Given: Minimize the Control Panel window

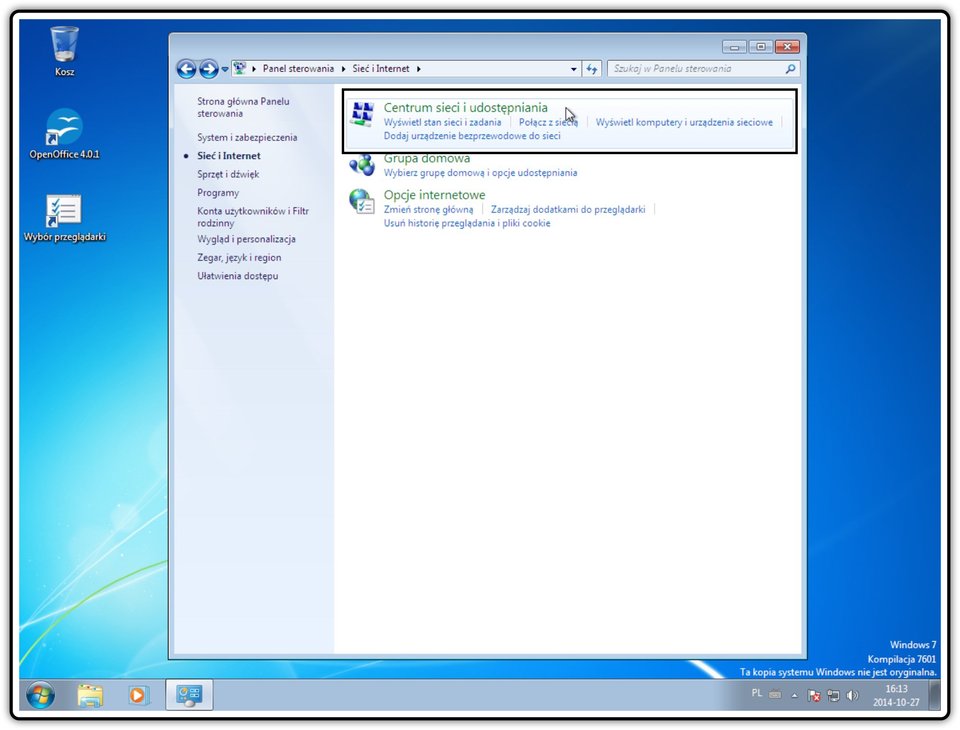Looking at the screenshot, I should (x=734, y=47).
